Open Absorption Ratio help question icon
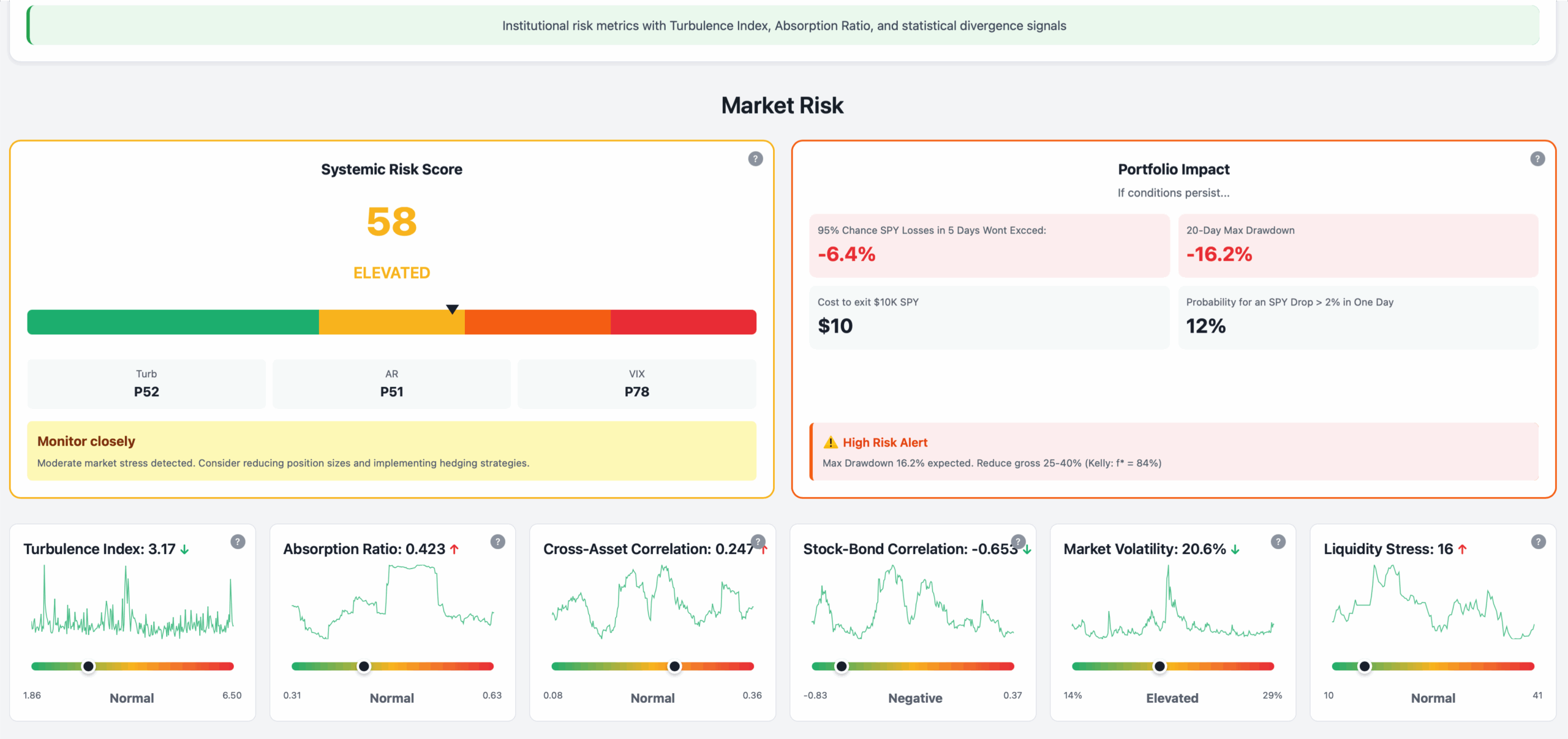The height and width of the screenshot is (739, 1568). tap(497, 542)
